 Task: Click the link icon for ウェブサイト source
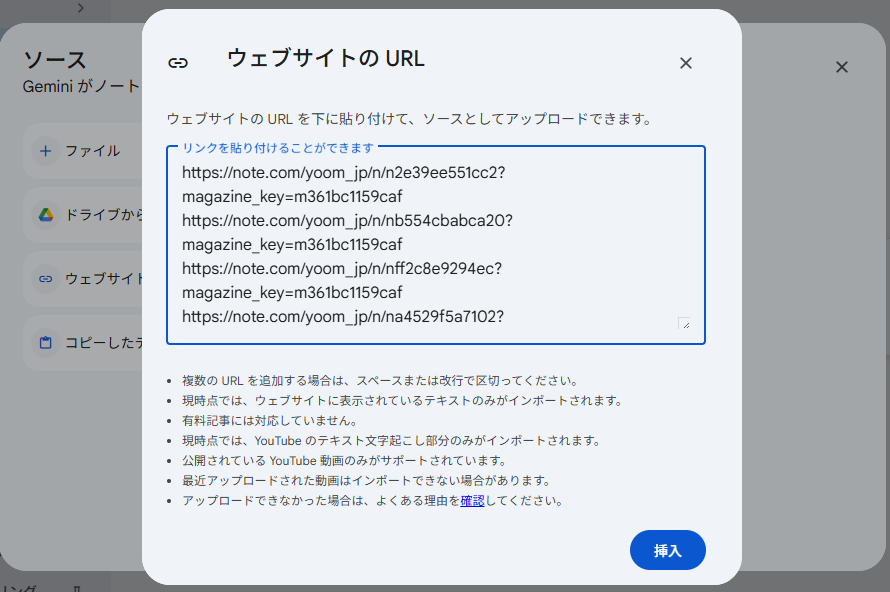coord(46,279)
